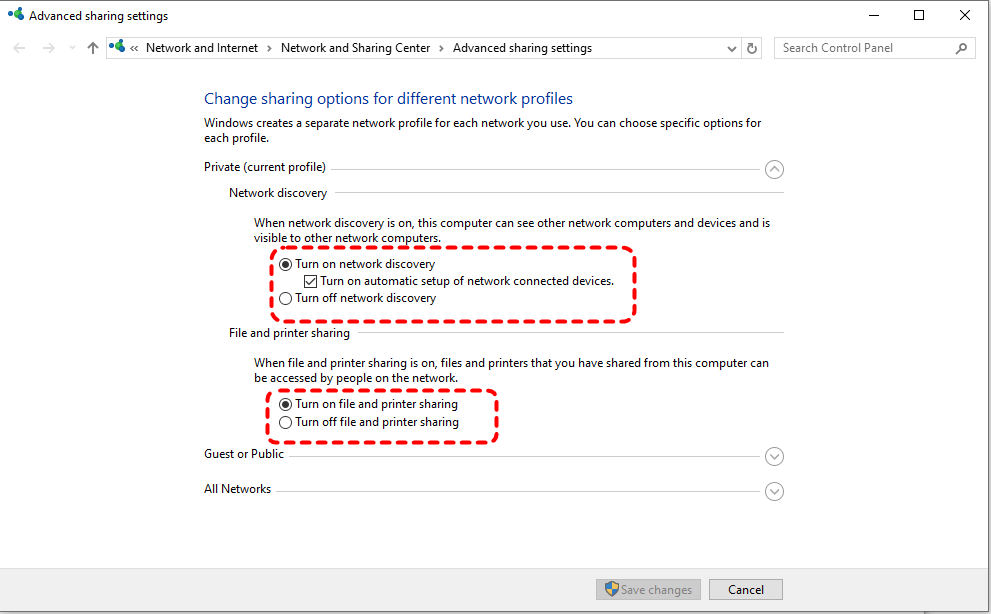Select Turn off network discovery

click(286, 298)
